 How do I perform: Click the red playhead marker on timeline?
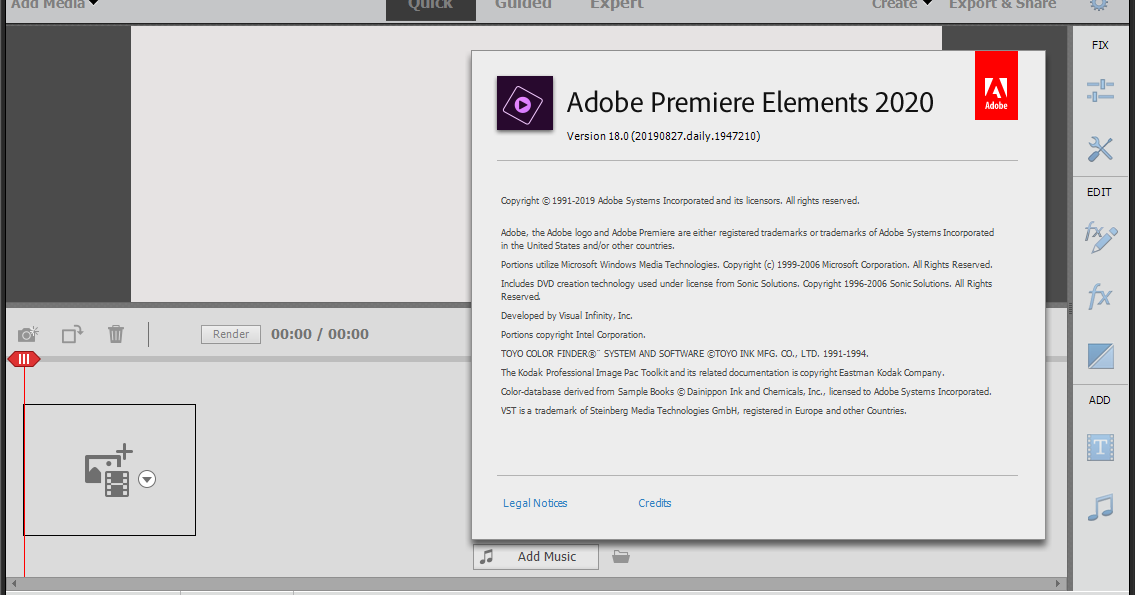pos(24,359)
